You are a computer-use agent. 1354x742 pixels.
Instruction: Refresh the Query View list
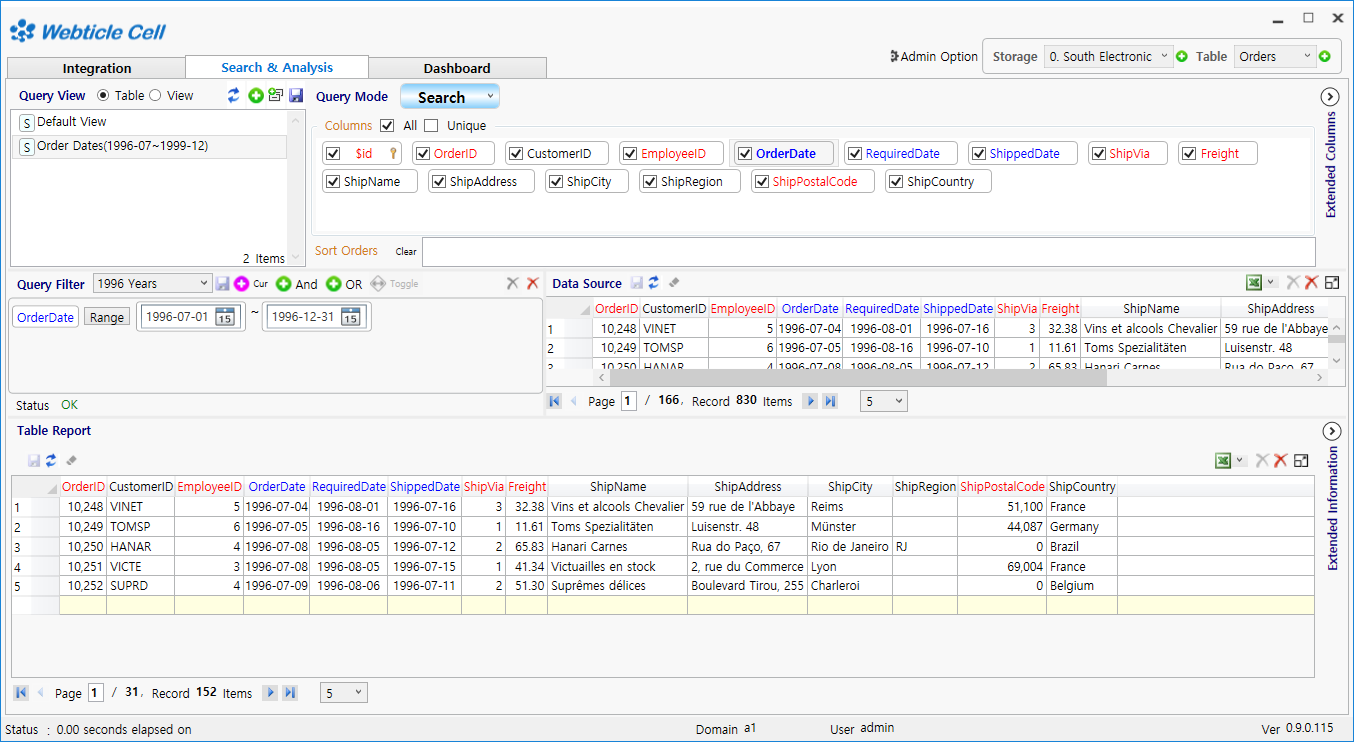pyautogui.click(x=234, y=96)
